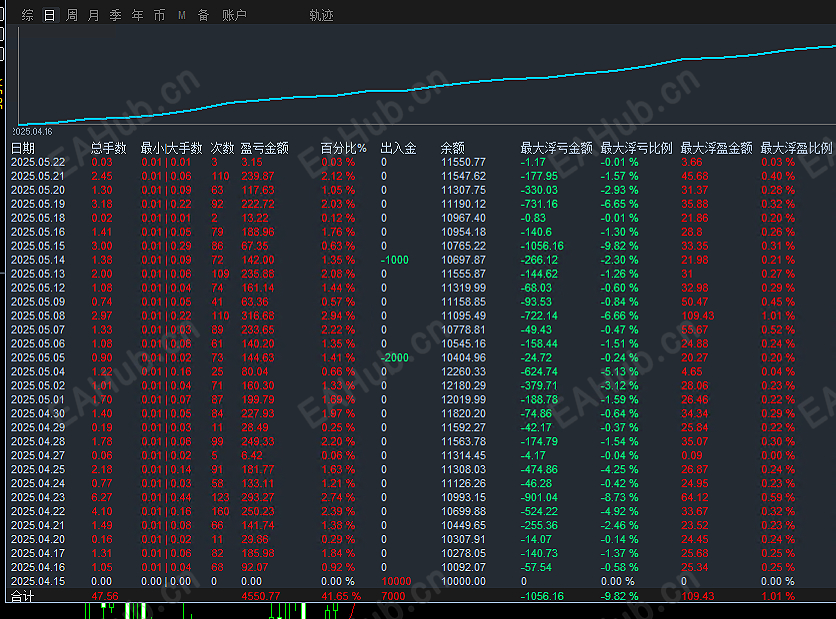
Task: Select the row dated 2025.05.18
Action: 423,218
